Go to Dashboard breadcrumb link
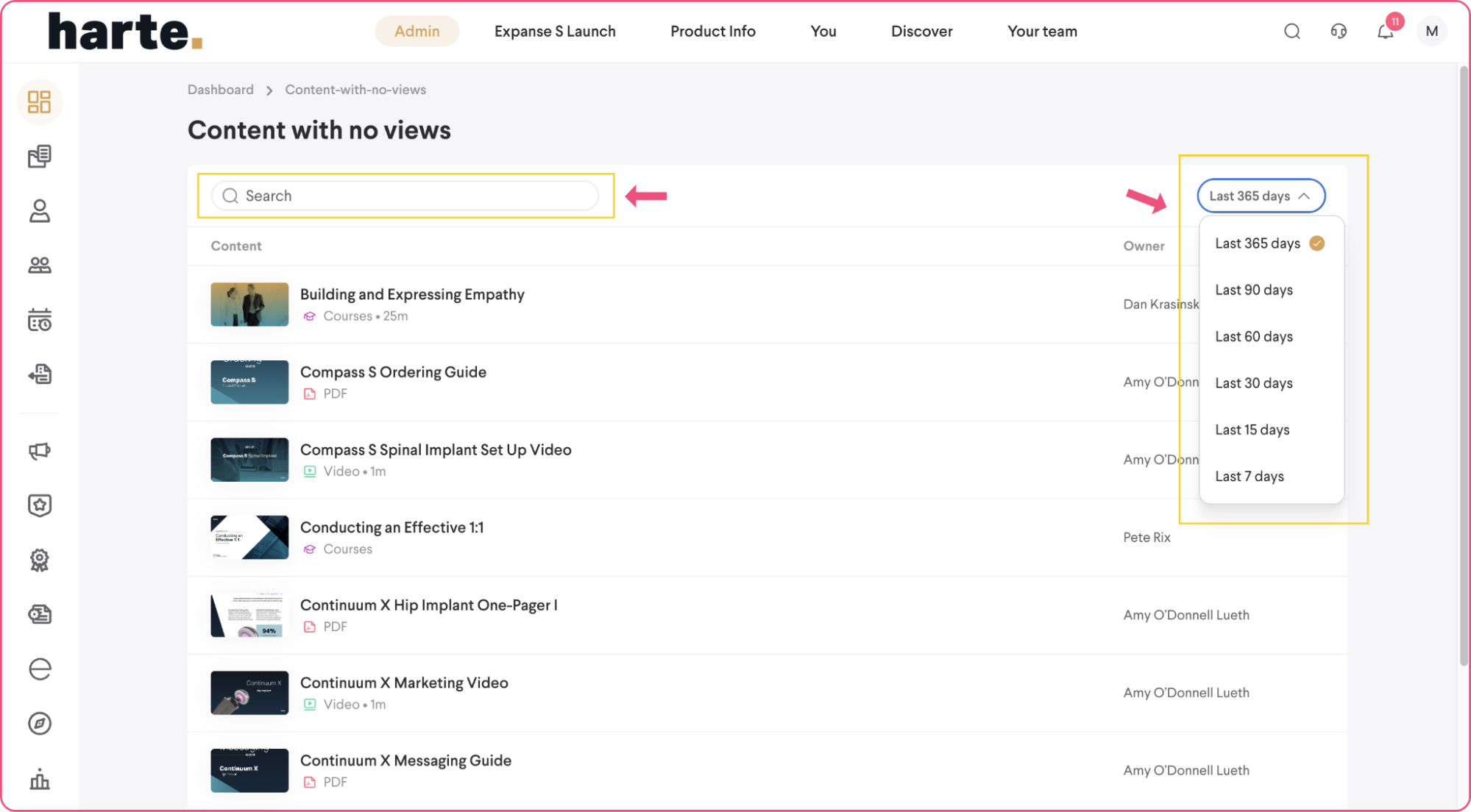 (221, 90)
